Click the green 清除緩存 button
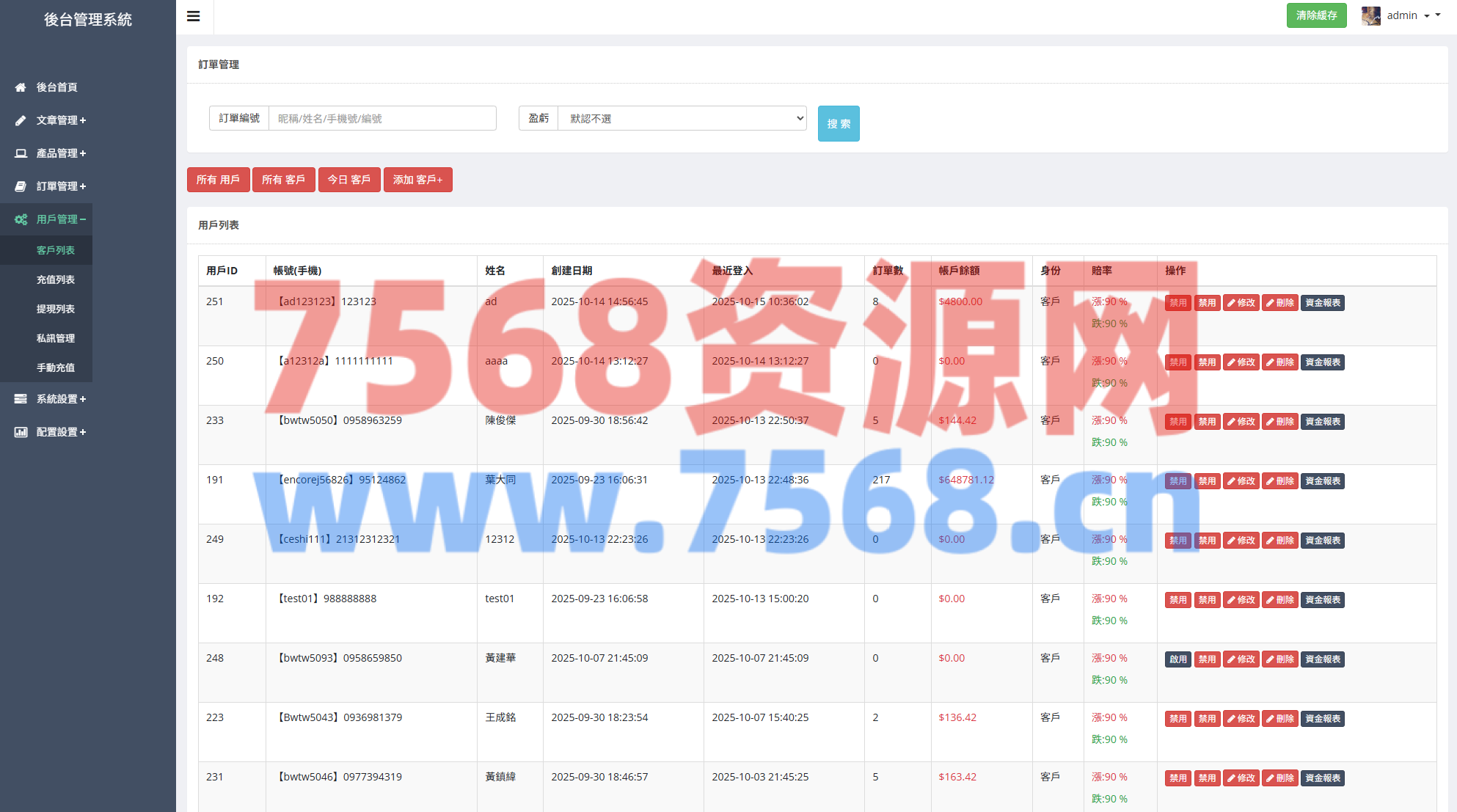The image size is (1457, 812). point(1316,15)
